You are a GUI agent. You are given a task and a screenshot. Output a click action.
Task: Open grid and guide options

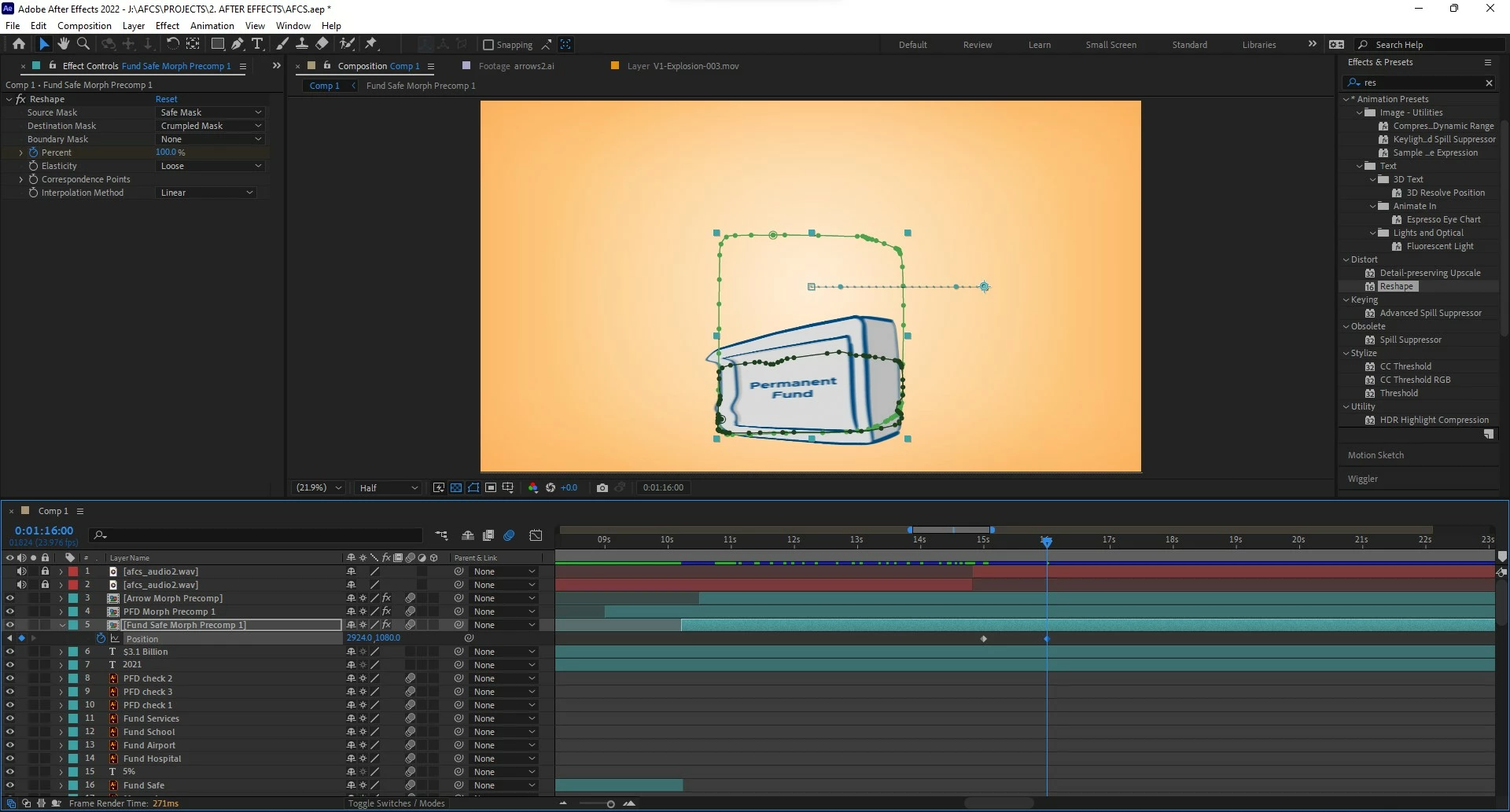coord(508,488)
